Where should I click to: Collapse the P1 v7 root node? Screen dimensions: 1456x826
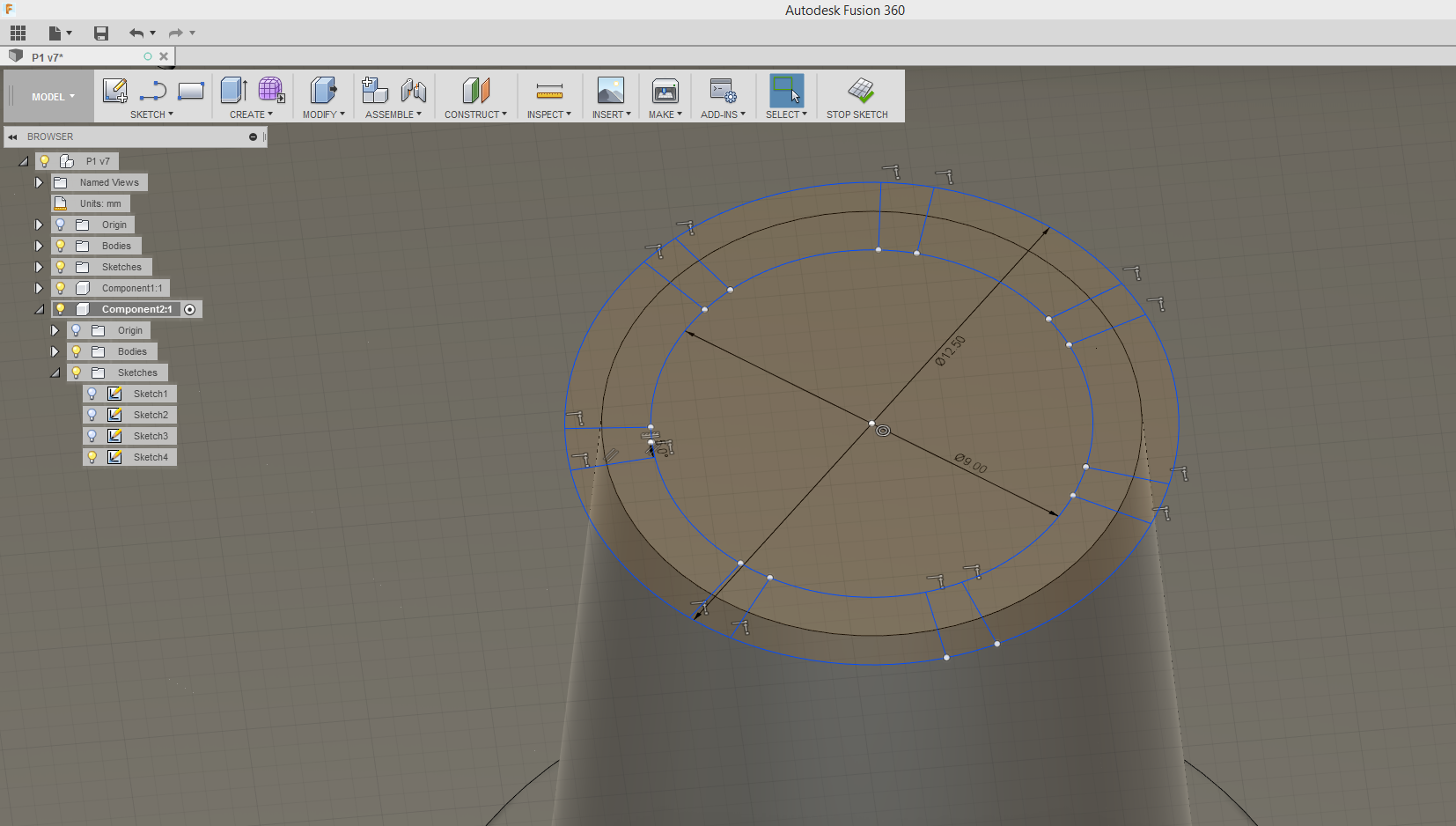click(x=23, y=161)
